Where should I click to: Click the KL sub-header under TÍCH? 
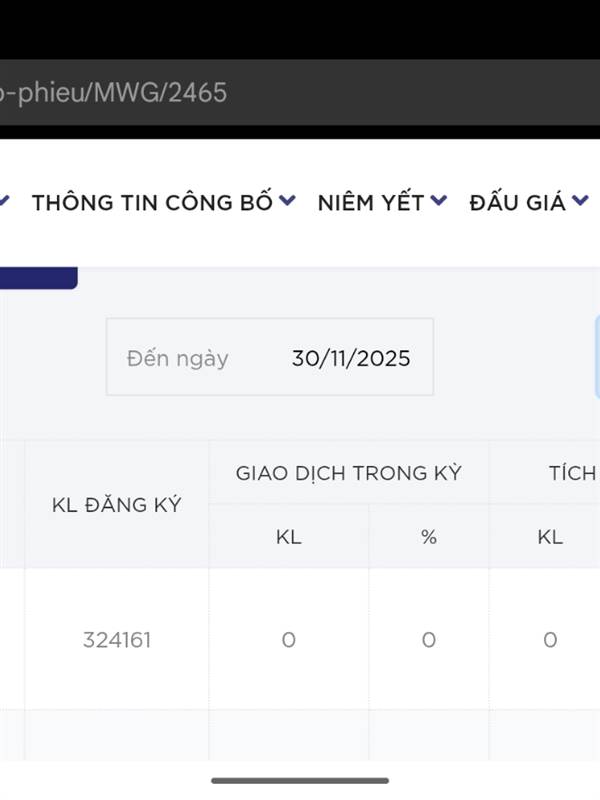point(550,537)
